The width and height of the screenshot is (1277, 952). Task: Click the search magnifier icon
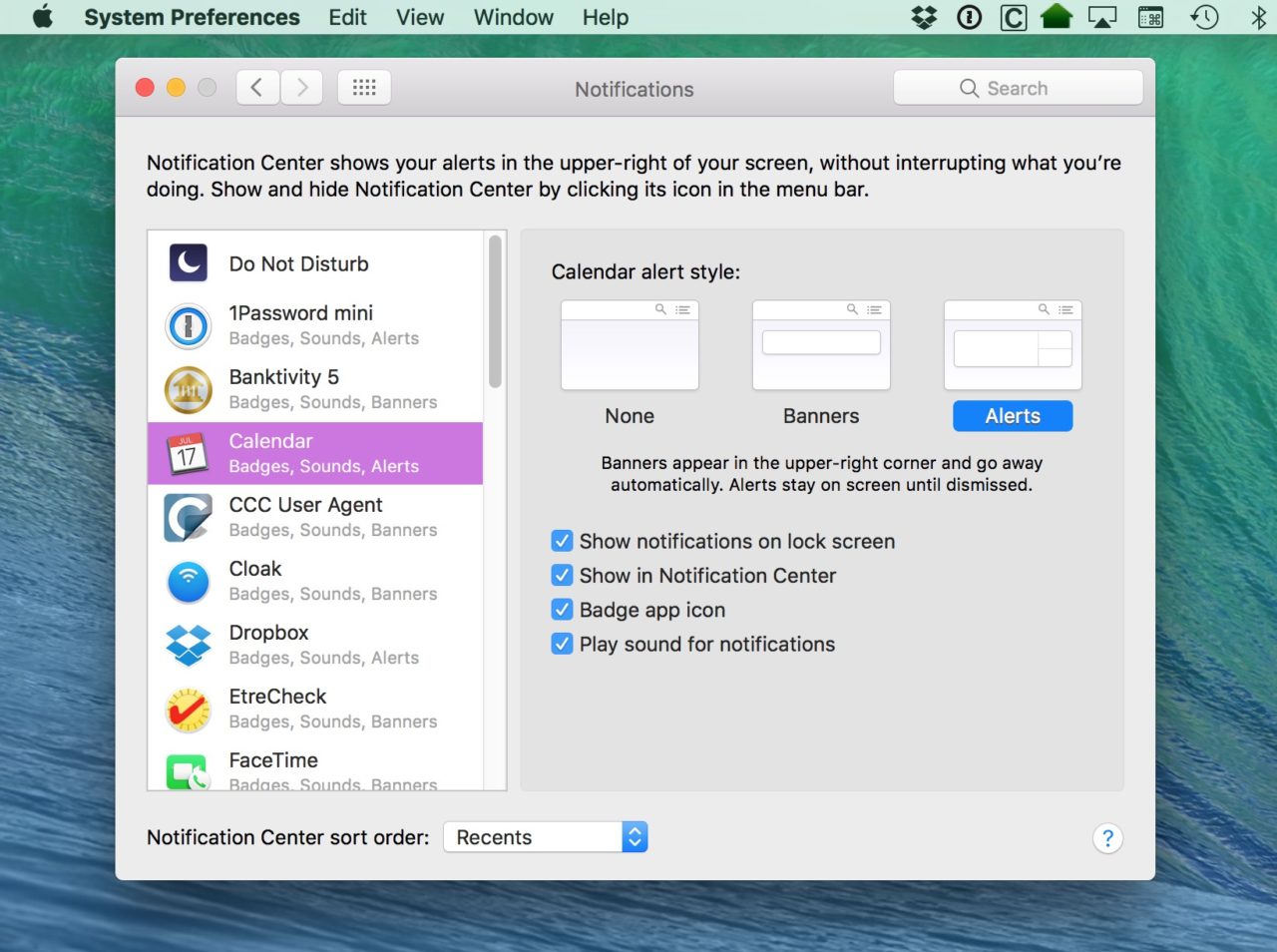pyautogui.click(x=969, y=88)
